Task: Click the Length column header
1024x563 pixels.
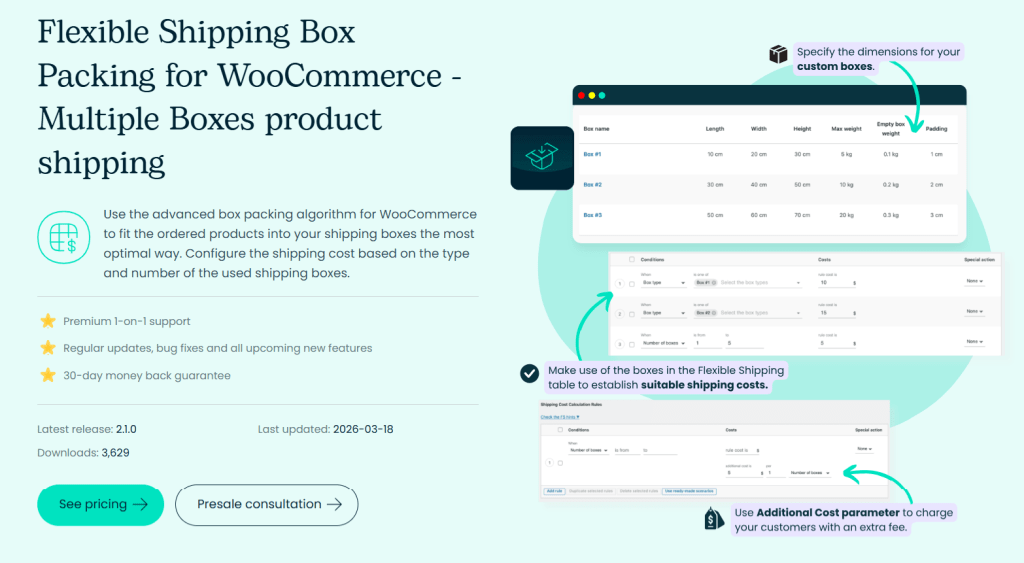Action: 714,129
